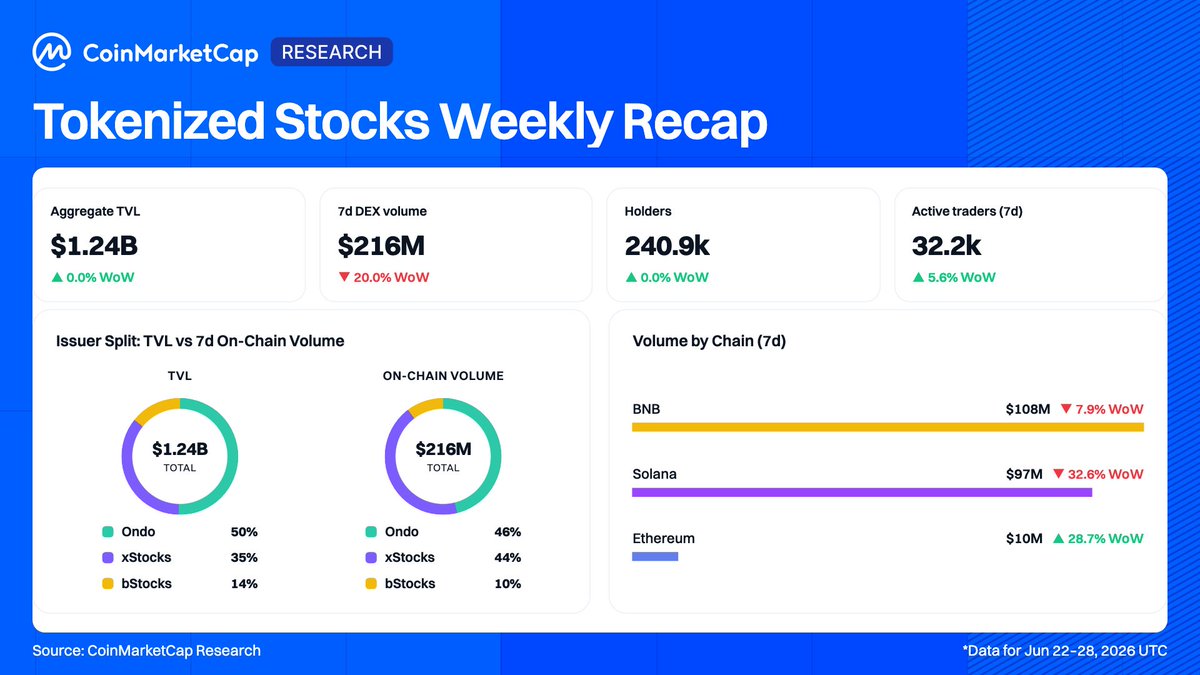
Task: Click the ON-CHAIN VOLUME chart label
Action: 443,376
